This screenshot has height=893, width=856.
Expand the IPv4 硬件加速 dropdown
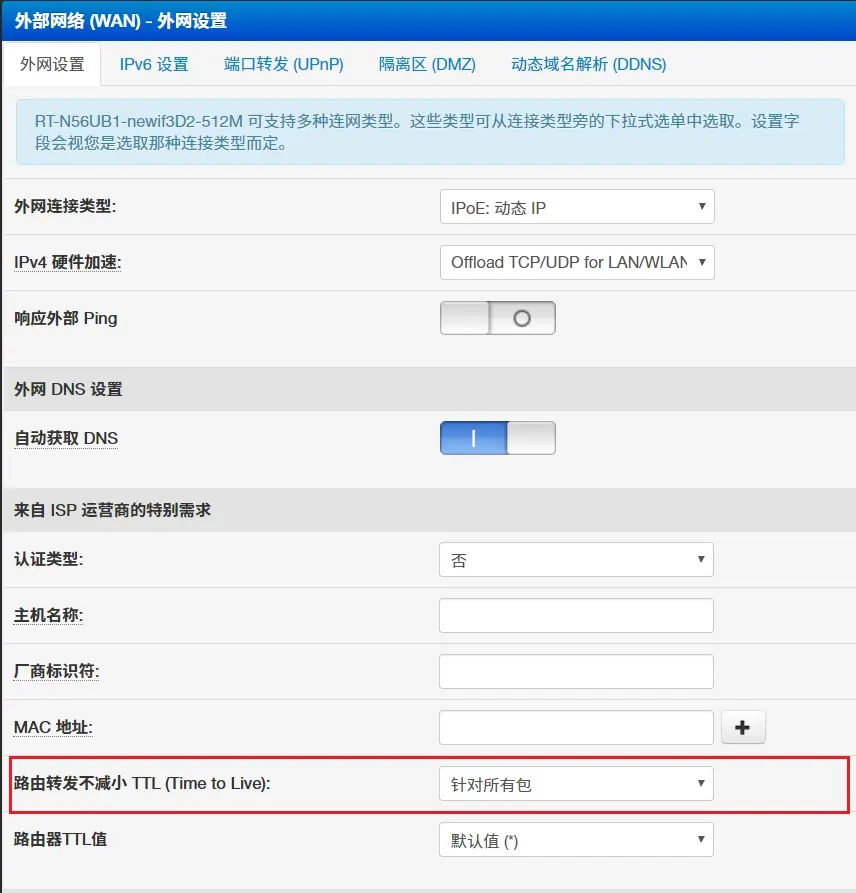576,262
